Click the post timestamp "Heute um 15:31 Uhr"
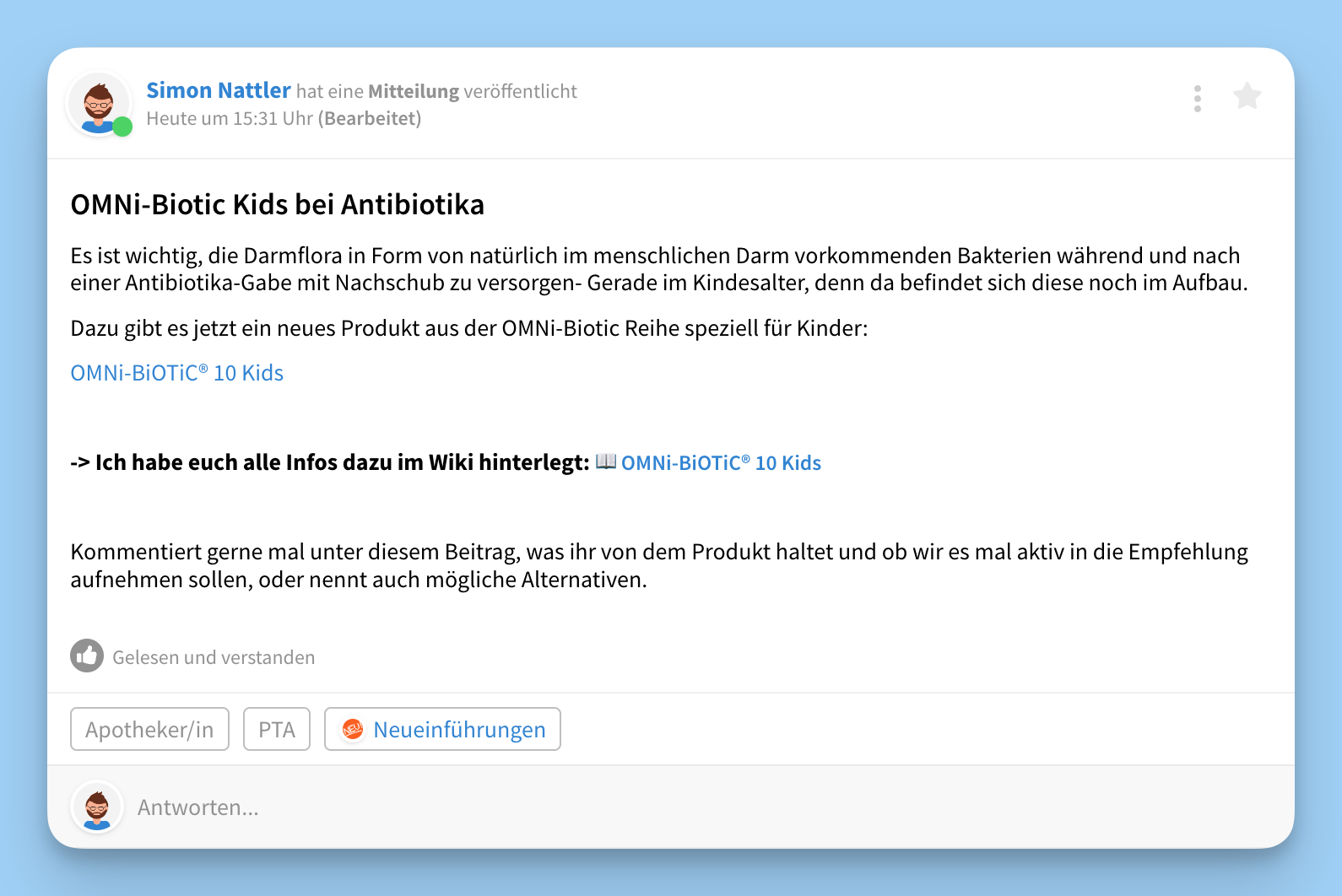Screen dimensions: 1342x896 [x=230, y=118]
